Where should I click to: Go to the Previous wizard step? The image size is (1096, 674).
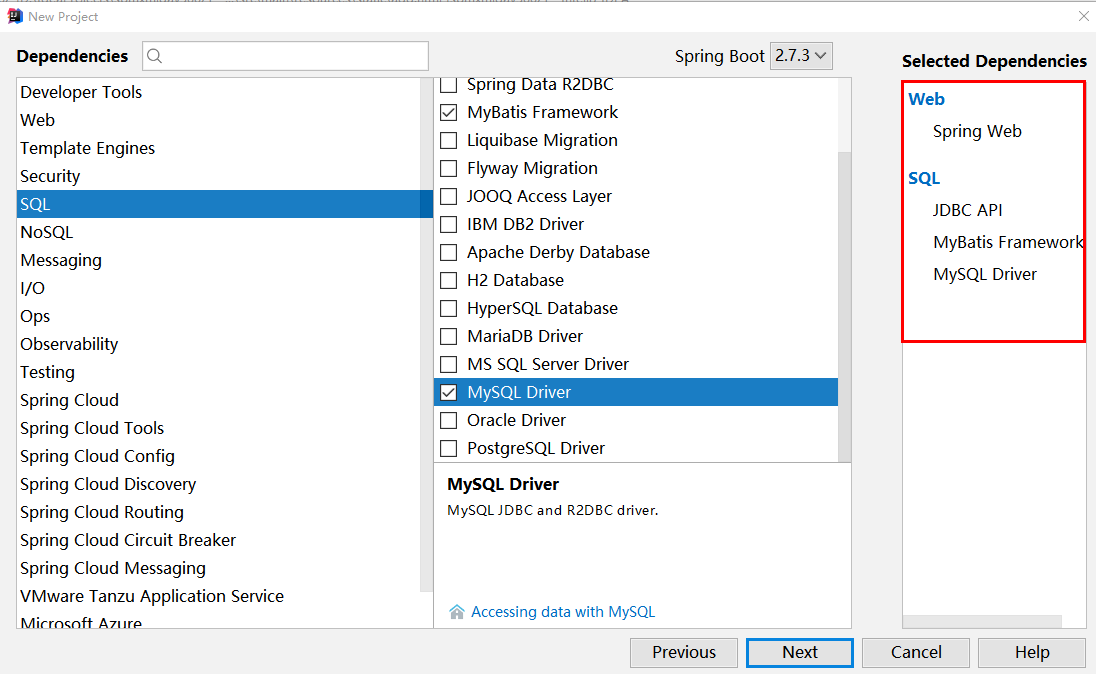tap(684, 652)
